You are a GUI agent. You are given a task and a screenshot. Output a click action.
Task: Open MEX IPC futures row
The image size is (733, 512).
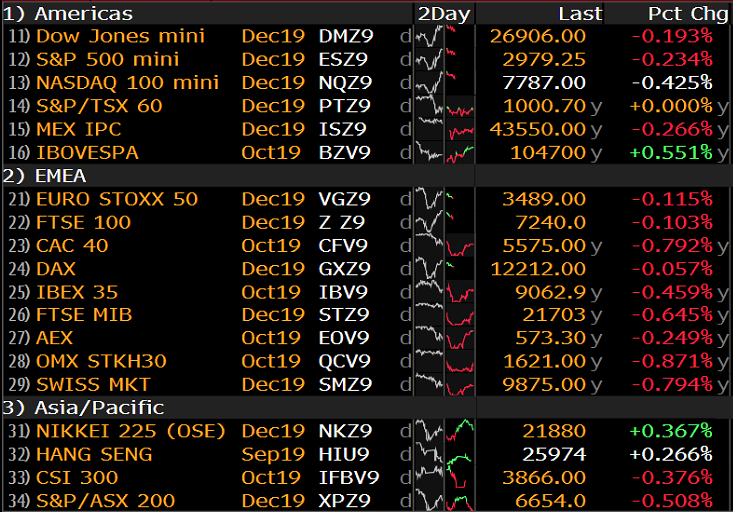tap(366, 130)
